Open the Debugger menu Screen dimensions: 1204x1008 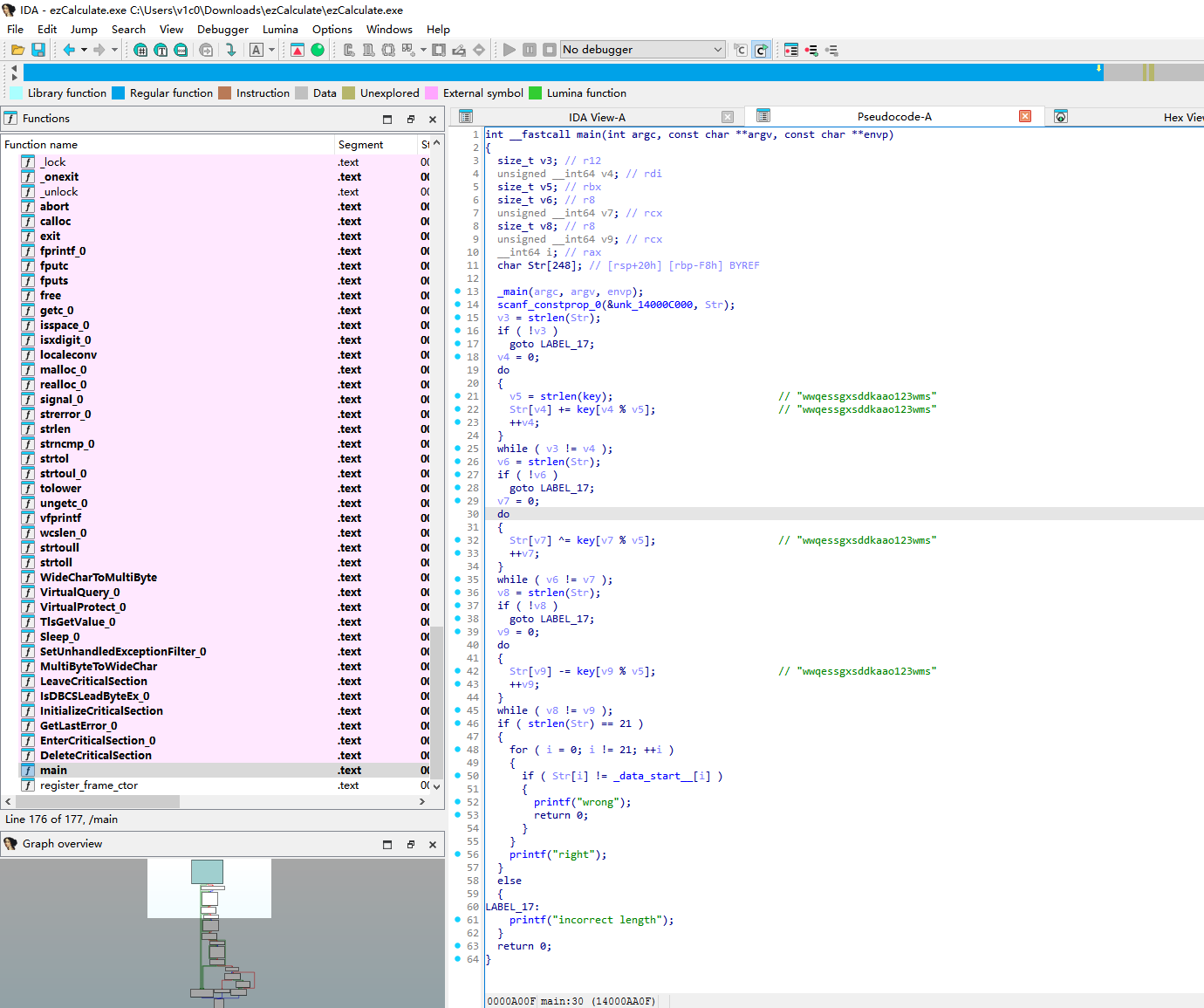[222, 29]
